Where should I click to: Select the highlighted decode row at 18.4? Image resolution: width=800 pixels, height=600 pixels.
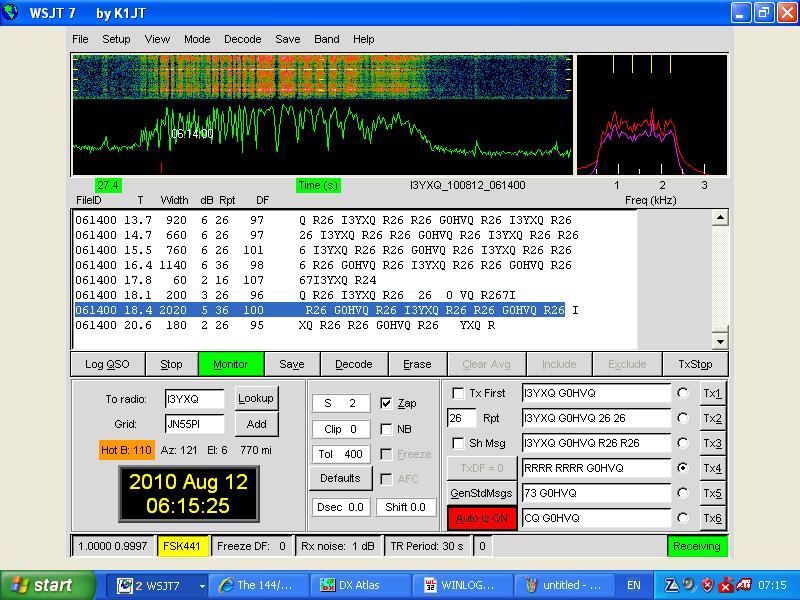320,310
